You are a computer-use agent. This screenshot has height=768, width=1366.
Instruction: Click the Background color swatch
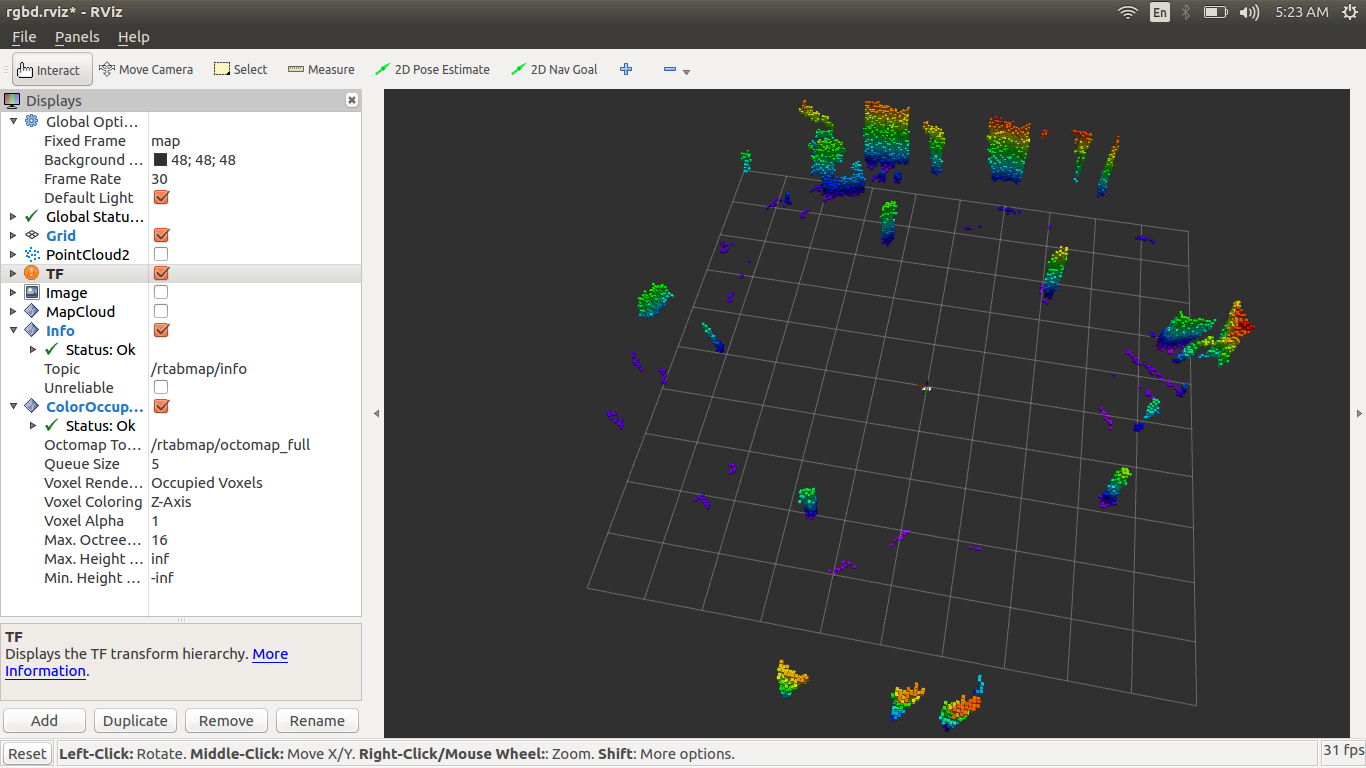[x=160, y=160]
